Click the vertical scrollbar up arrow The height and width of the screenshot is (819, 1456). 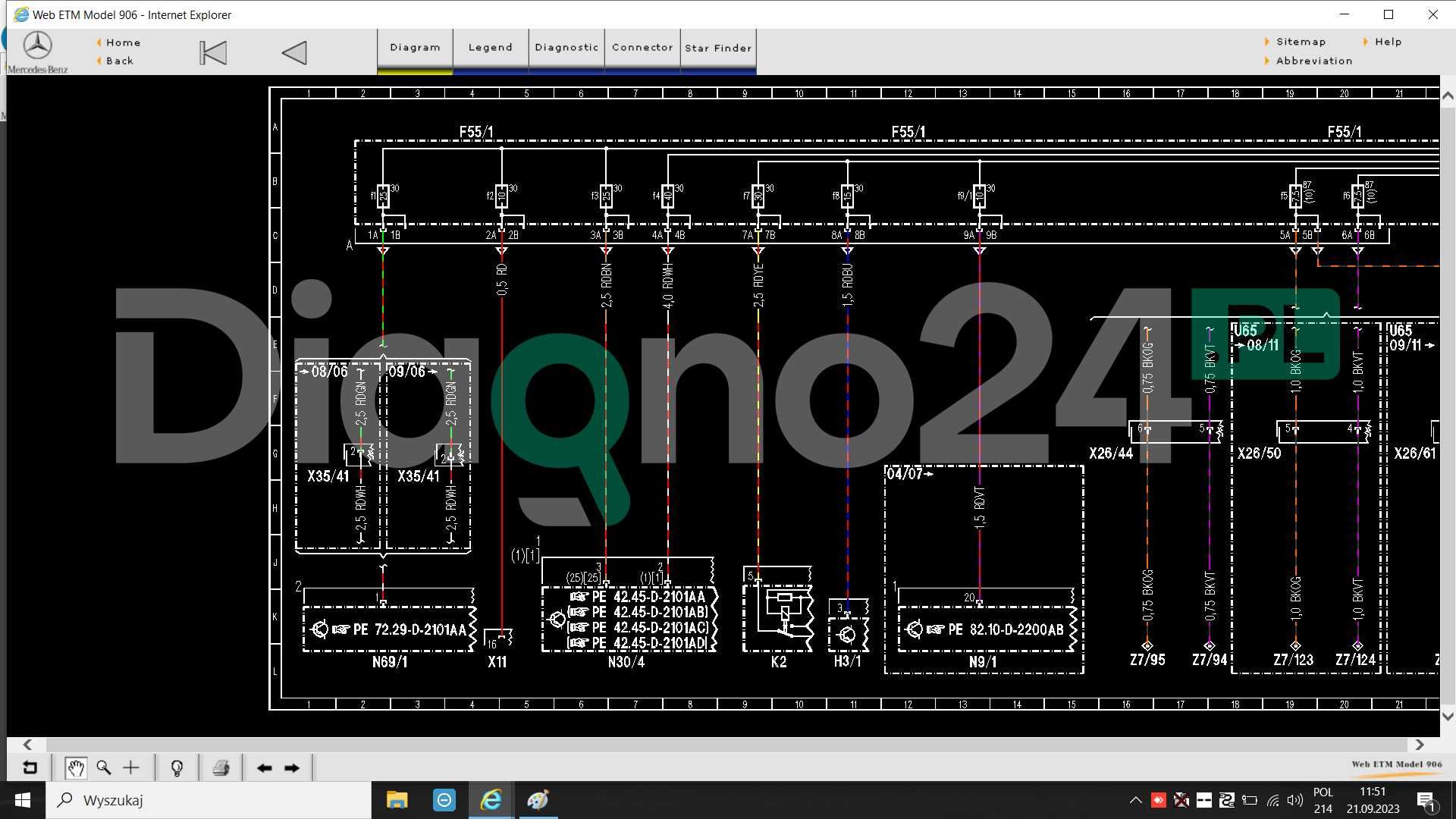pyautogui.click(x=1448, y=96)
